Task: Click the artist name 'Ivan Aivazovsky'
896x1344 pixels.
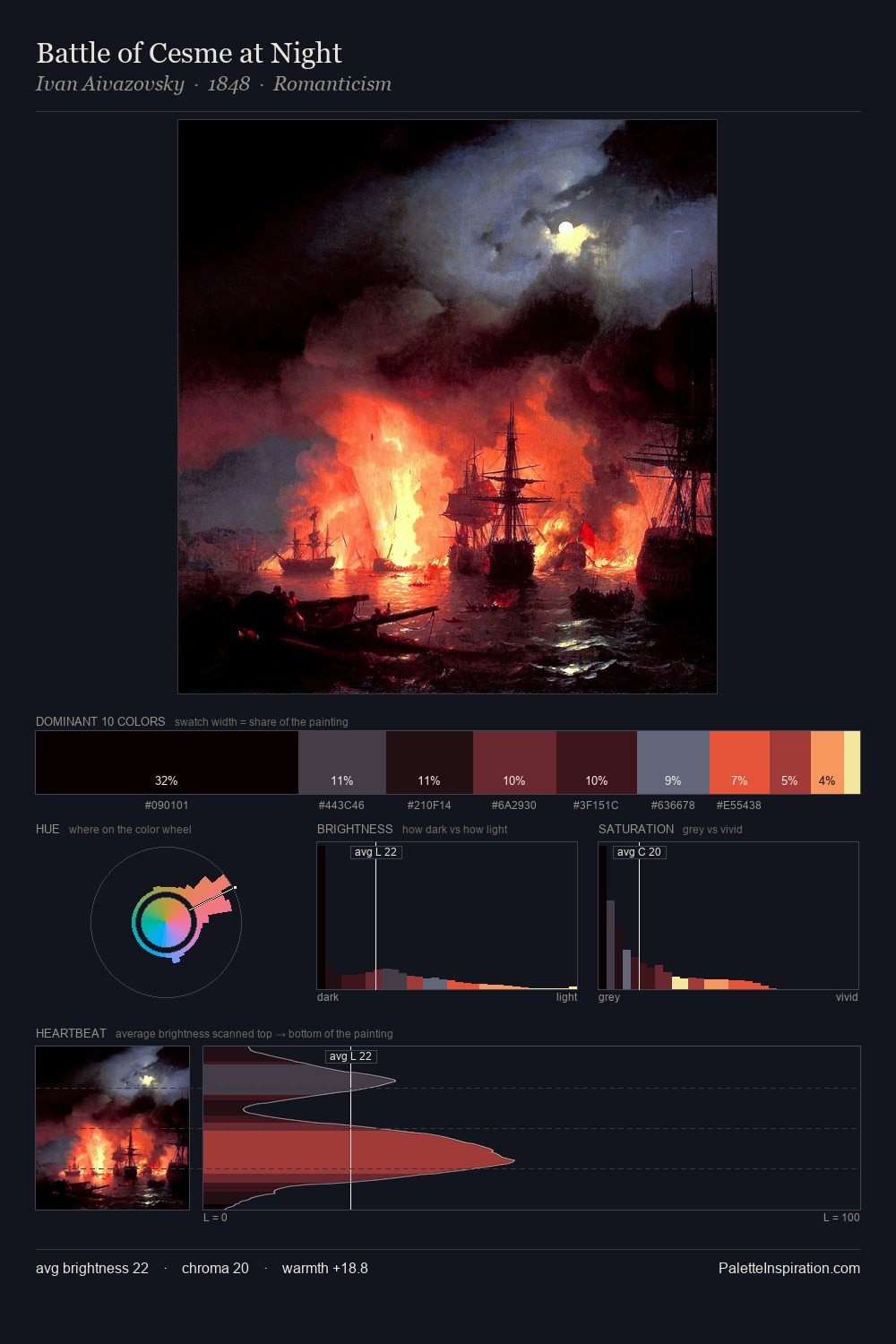Action: point(109,84)
